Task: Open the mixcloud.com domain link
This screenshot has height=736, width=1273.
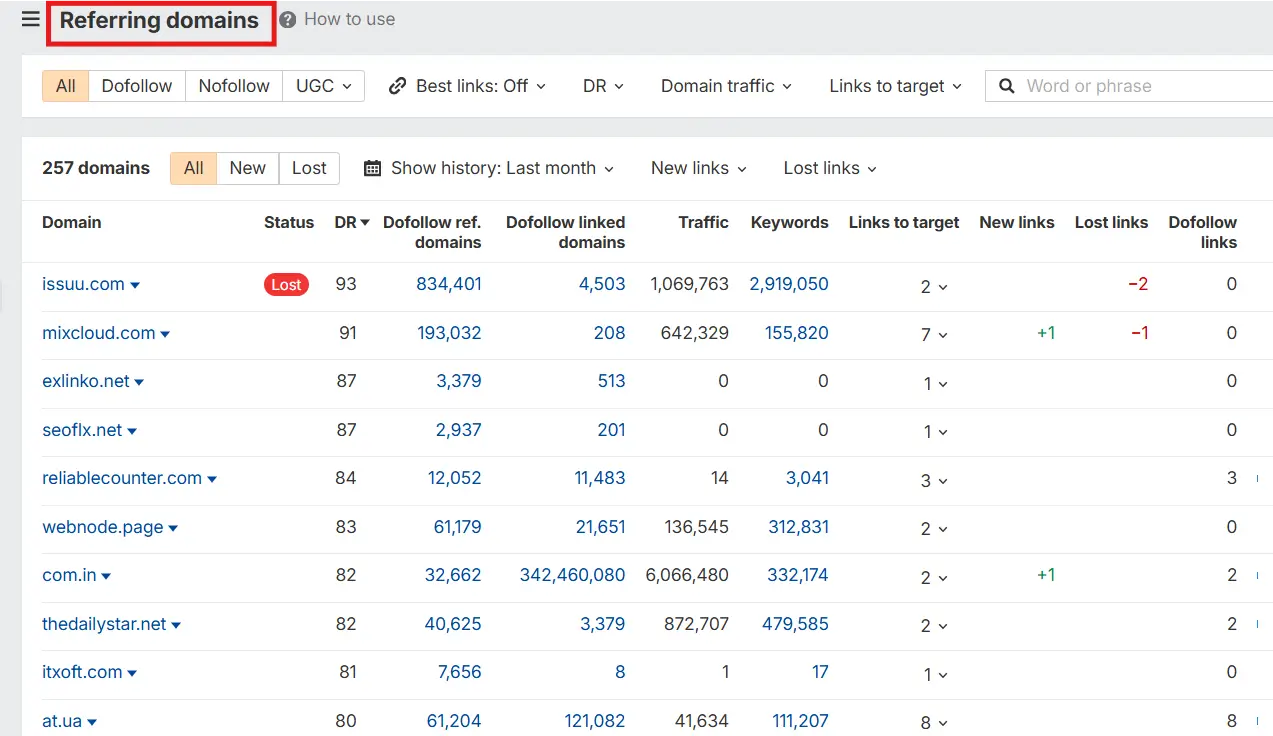Action: pyautogui.click(x=99, y=333)
